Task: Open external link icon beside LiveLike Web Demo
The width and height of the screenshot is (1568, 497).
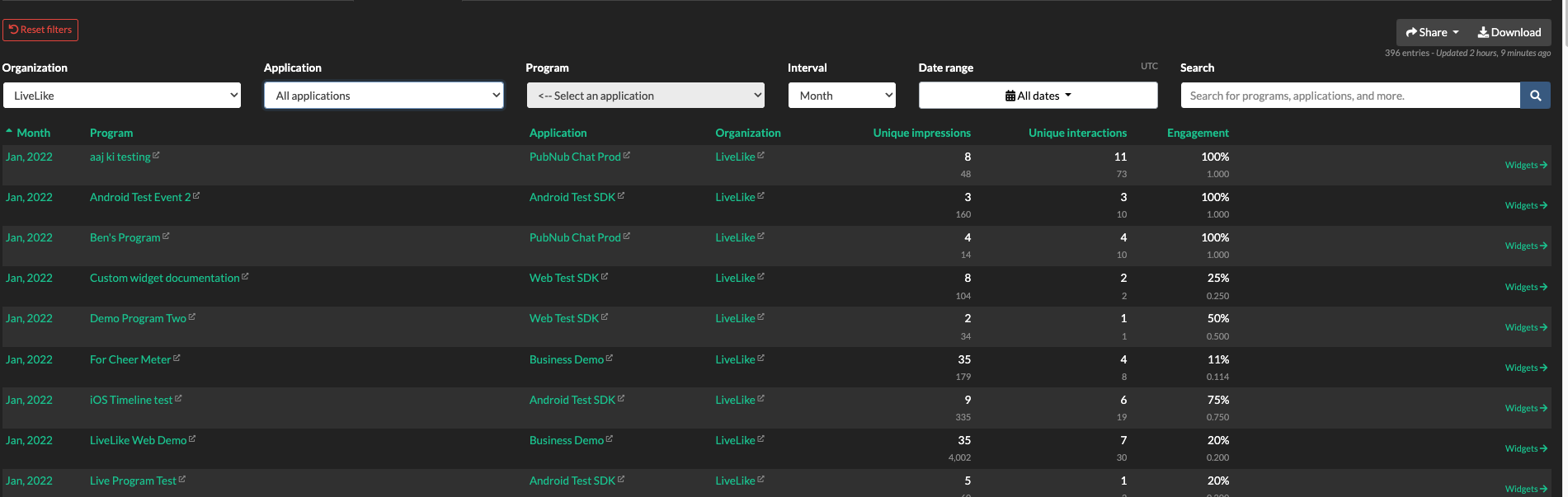Action: 192,438
